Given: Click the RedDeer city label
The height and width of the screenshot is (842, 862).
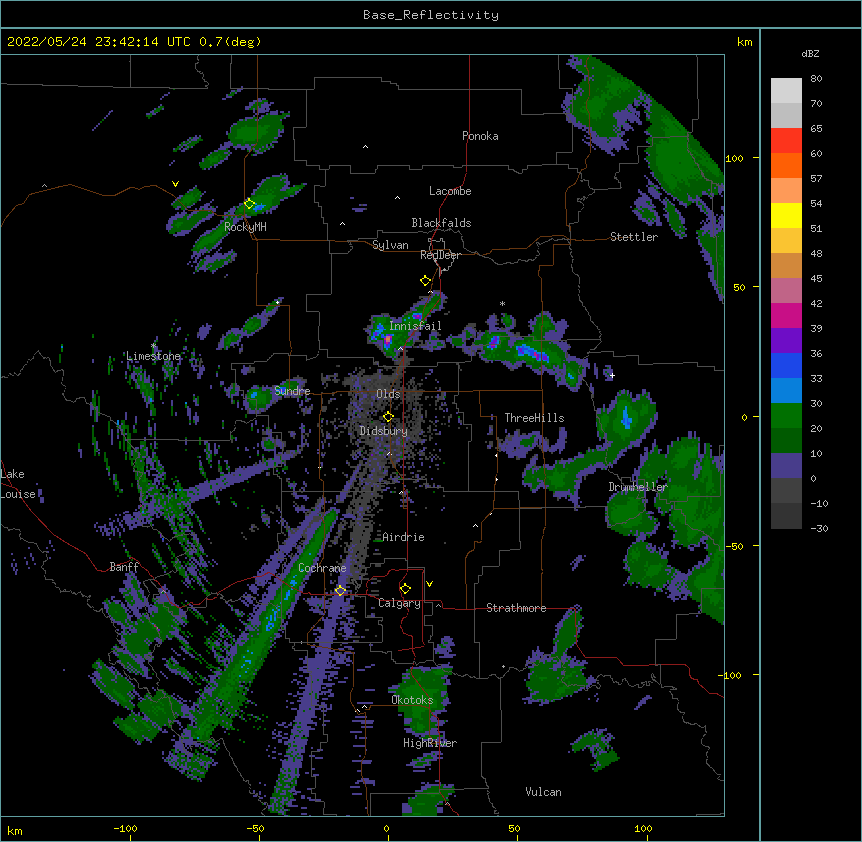Looking at the screenshot, I should 440,255.
